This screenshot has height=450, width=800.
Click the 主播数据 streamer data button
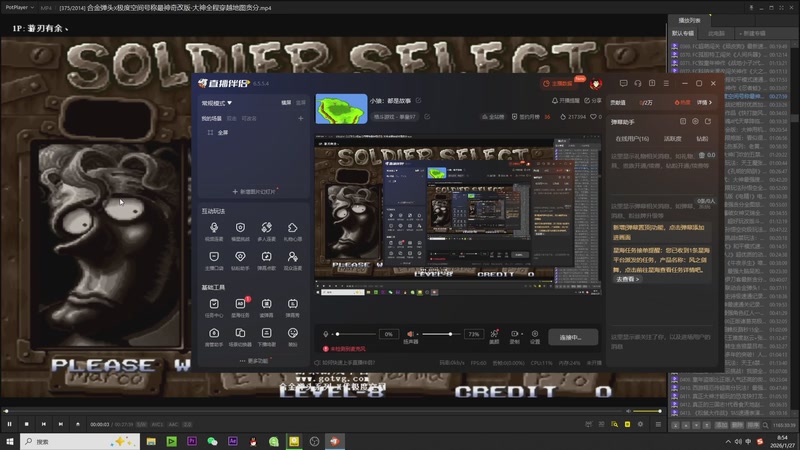click(558, 84)
